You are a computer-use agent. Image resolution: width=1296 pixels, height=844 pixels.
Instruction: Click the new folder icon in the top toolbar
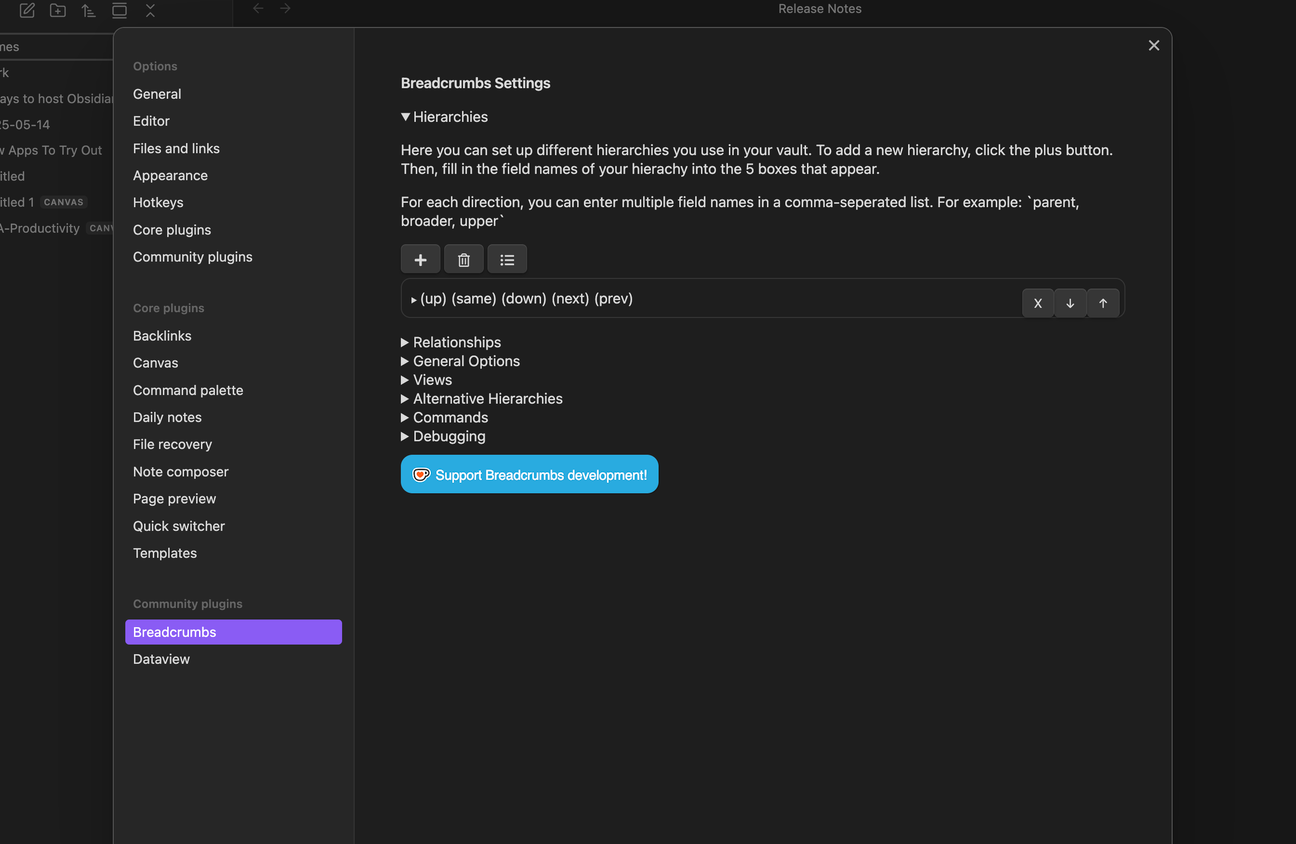[x=58, y=10]
